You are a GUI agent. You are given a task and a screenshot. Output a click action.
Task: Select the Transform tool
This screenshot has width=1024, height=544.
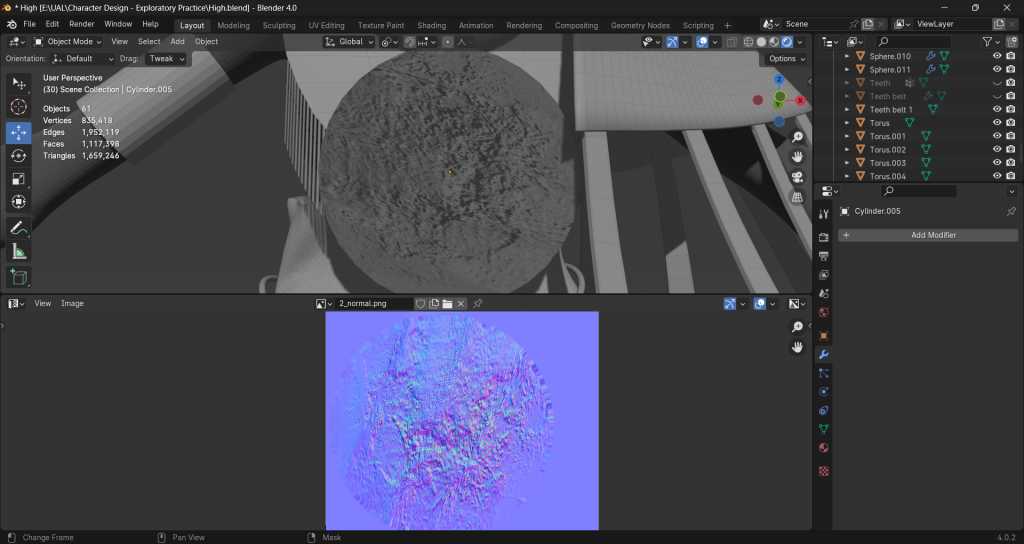[18, 202]
